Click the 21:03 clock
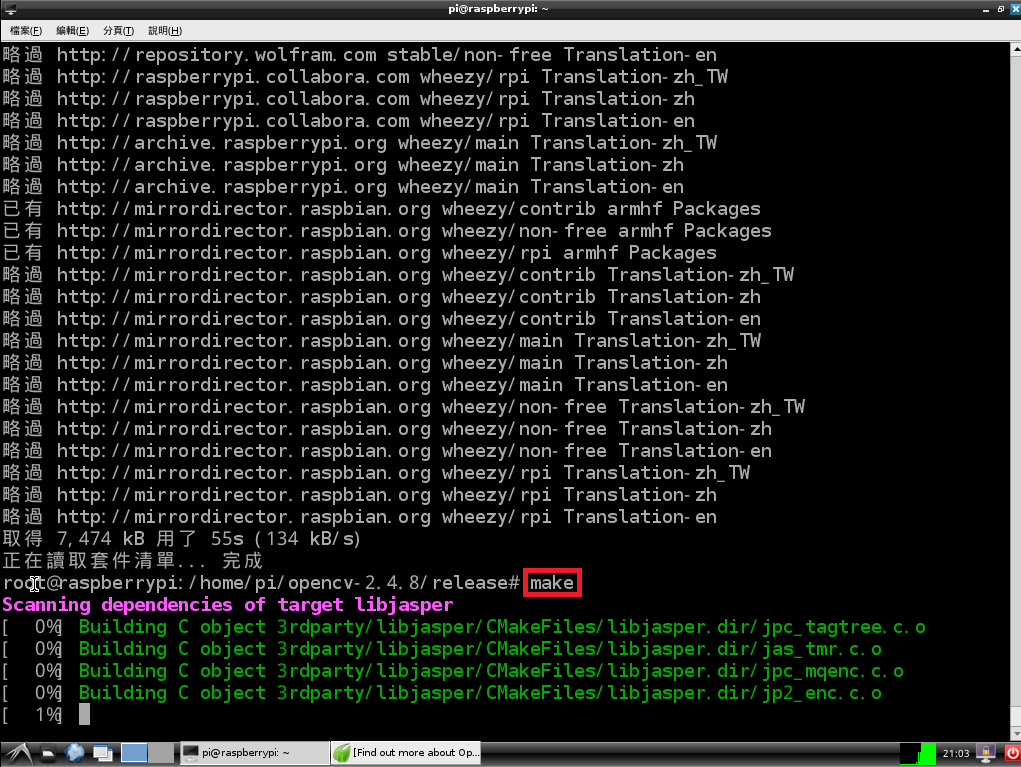Screen dimensions: 1021x767 [x=955, y=753]
